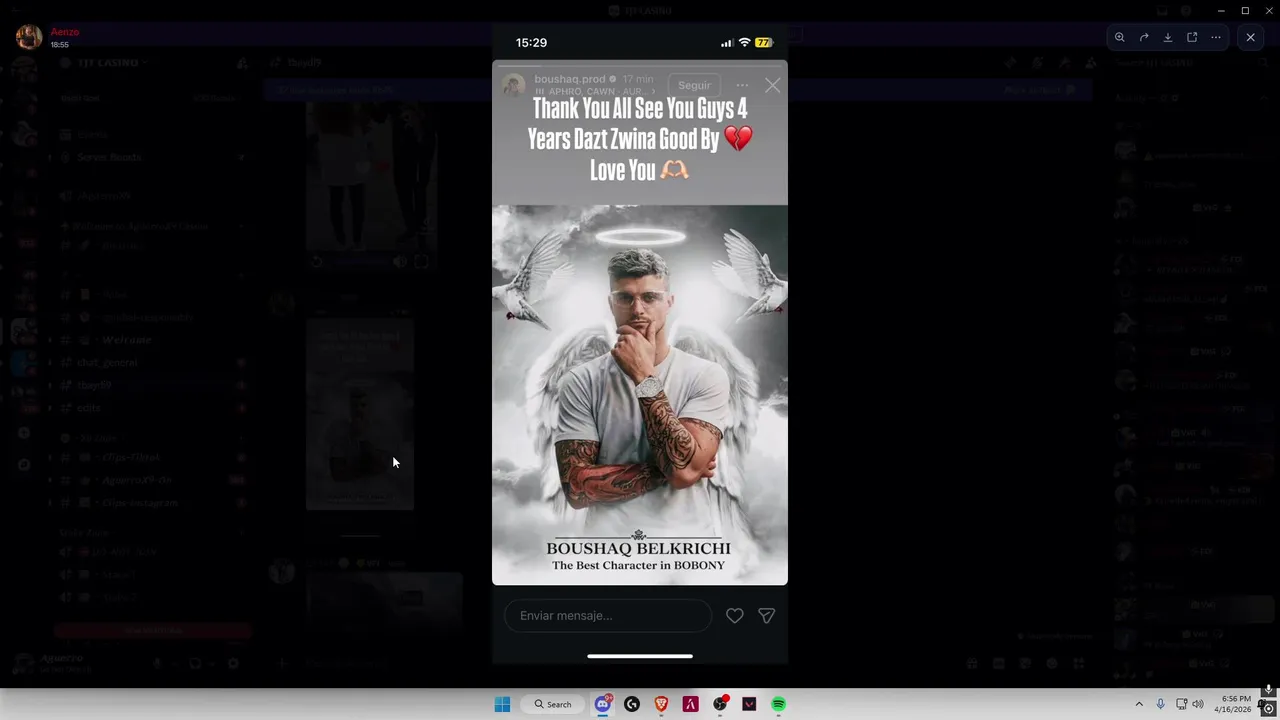Click the Enviar mensaje field
This screenshot has width=1280, height=720.
click(x=608, y=616)
